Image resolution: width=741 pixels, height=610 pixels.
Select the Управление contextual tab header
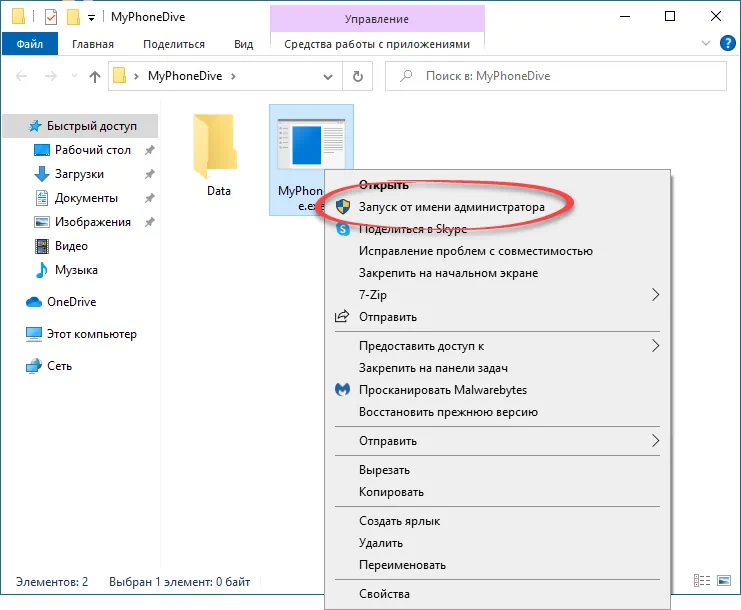[377, 19]
